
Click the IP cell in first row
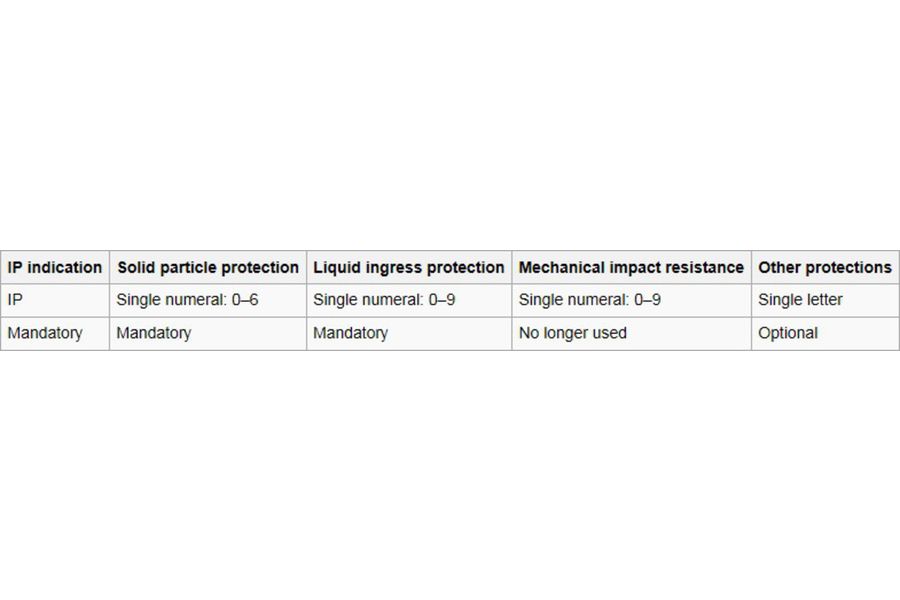pos(55,300)
